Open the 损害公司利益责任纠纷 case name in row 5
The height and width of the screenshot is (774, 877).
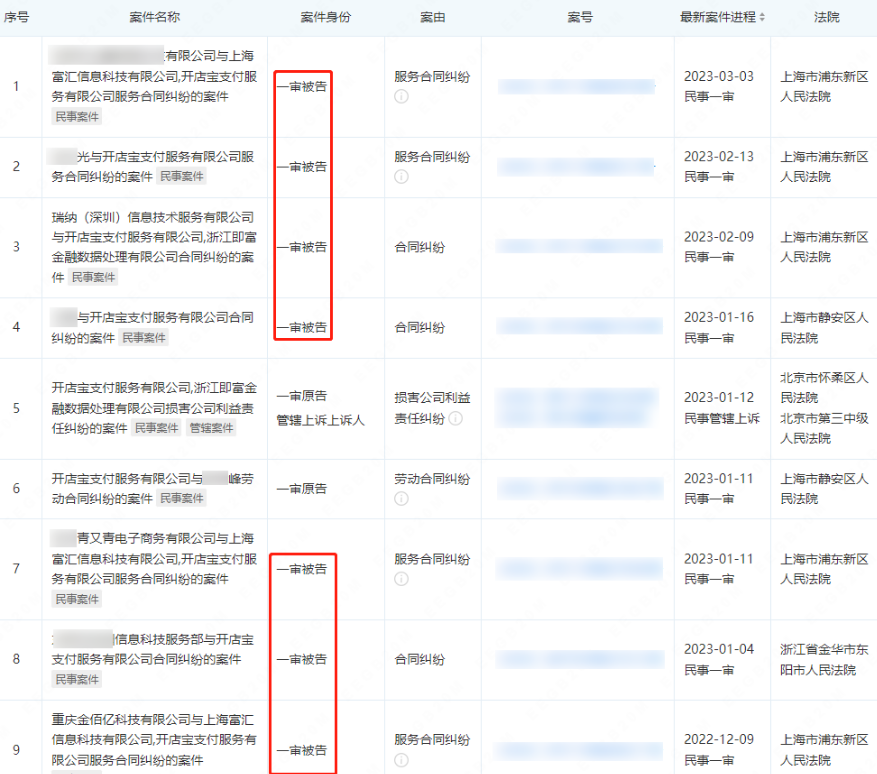click(x=154, y=408)
